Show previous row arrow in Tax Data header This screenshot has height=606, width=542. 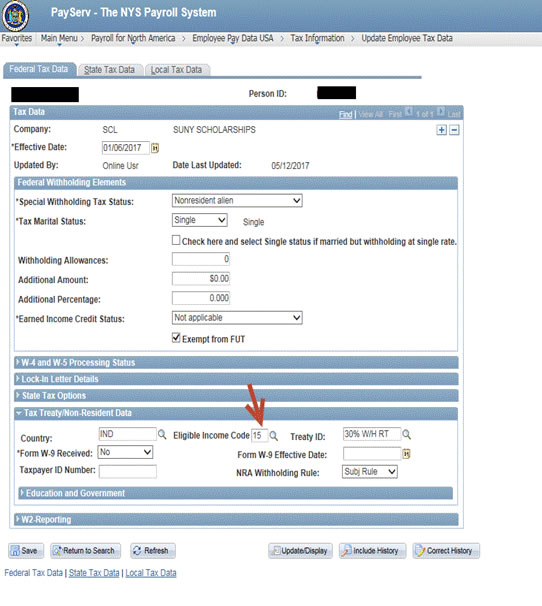point(409,112)
